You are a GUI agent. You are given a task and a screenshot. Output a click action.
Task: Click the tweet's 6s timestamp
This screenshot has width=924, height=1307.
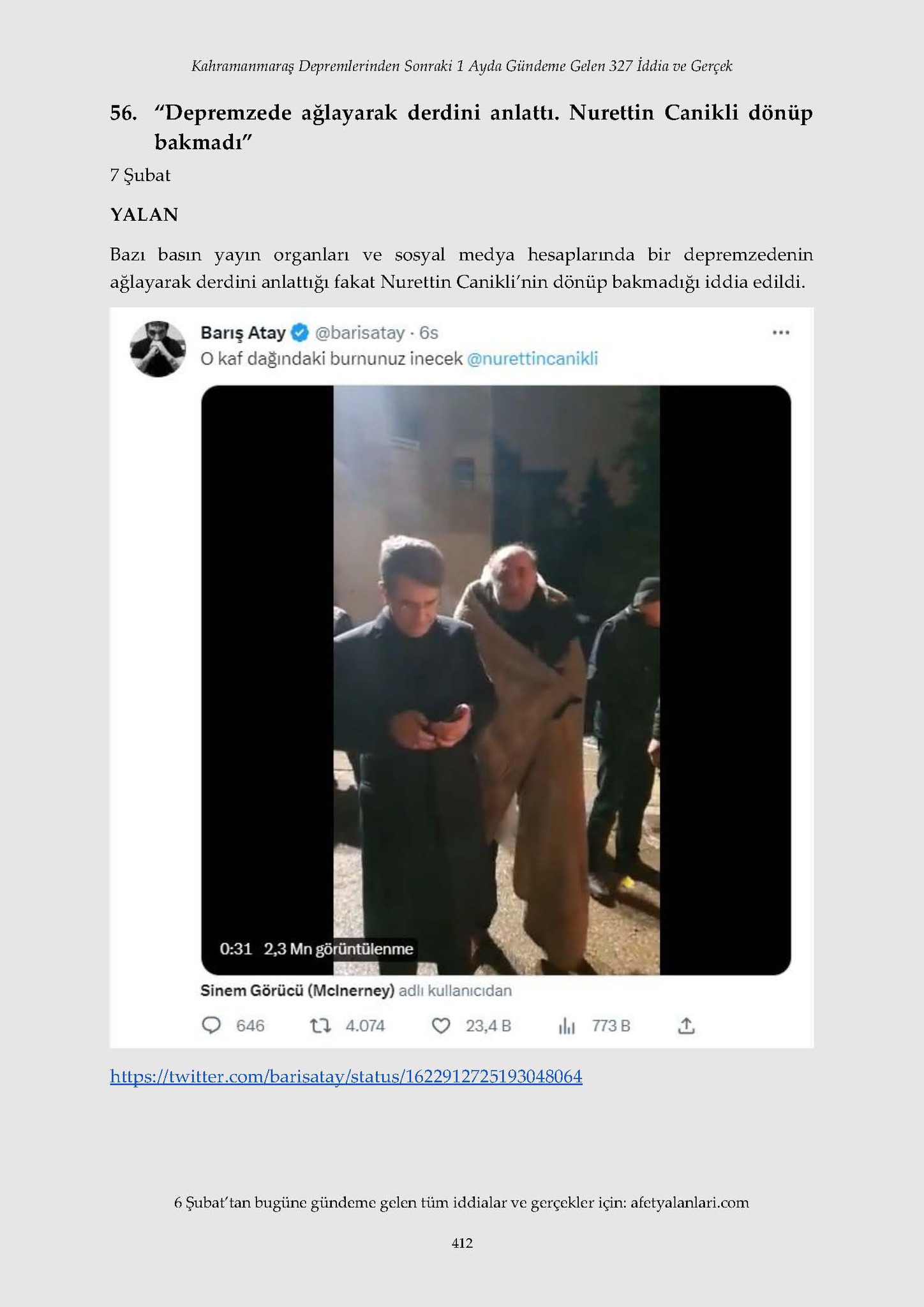(429, 332)
